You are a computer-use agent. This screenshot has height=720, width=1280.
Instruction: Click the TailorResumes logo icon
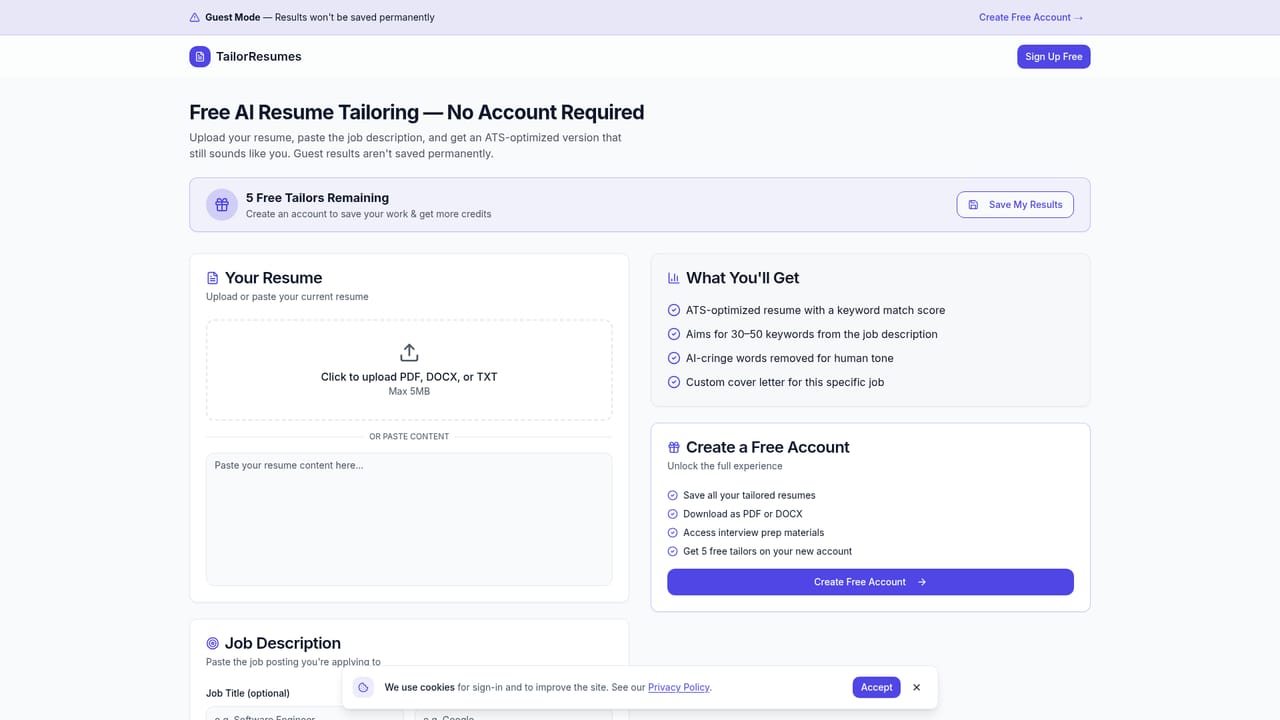[x=200, y=56]
